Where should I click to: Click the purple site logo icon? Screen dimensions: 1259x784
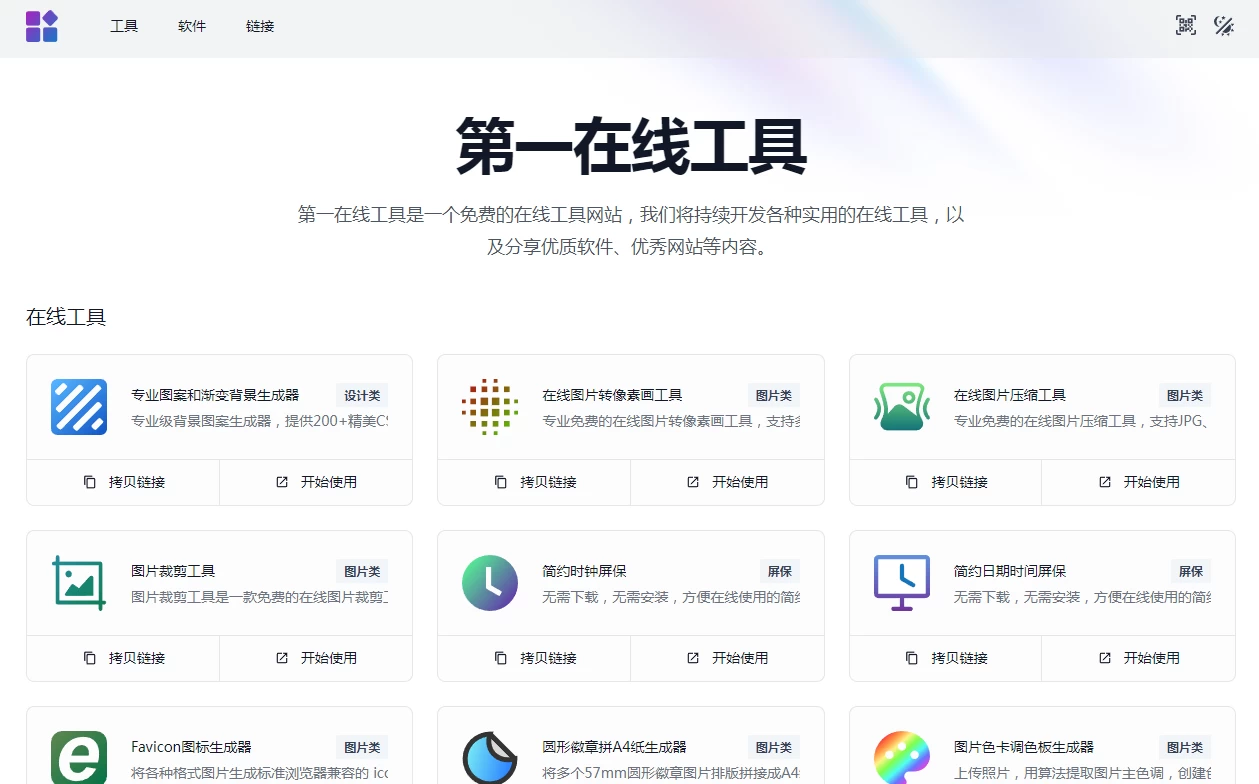pos(42,26)
